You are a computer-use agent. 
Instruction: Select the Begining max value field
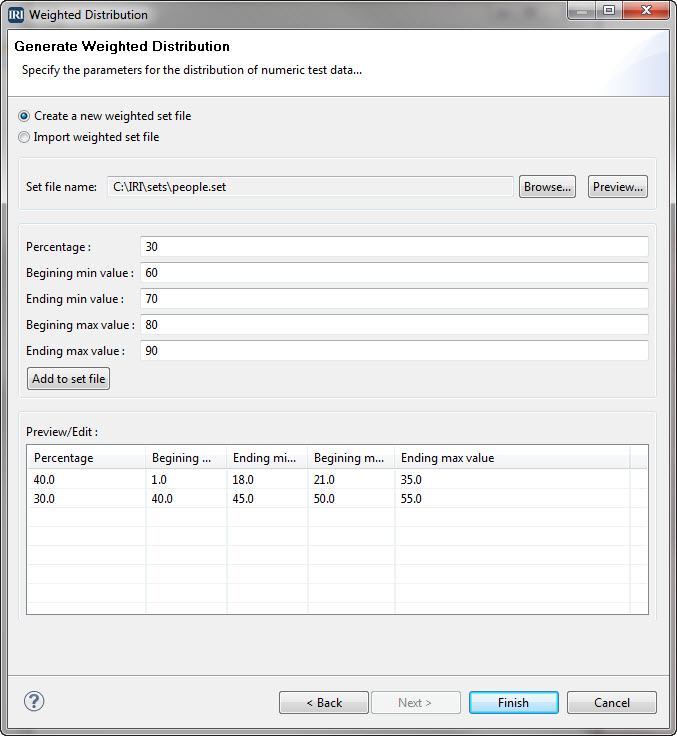pos(394,325)
